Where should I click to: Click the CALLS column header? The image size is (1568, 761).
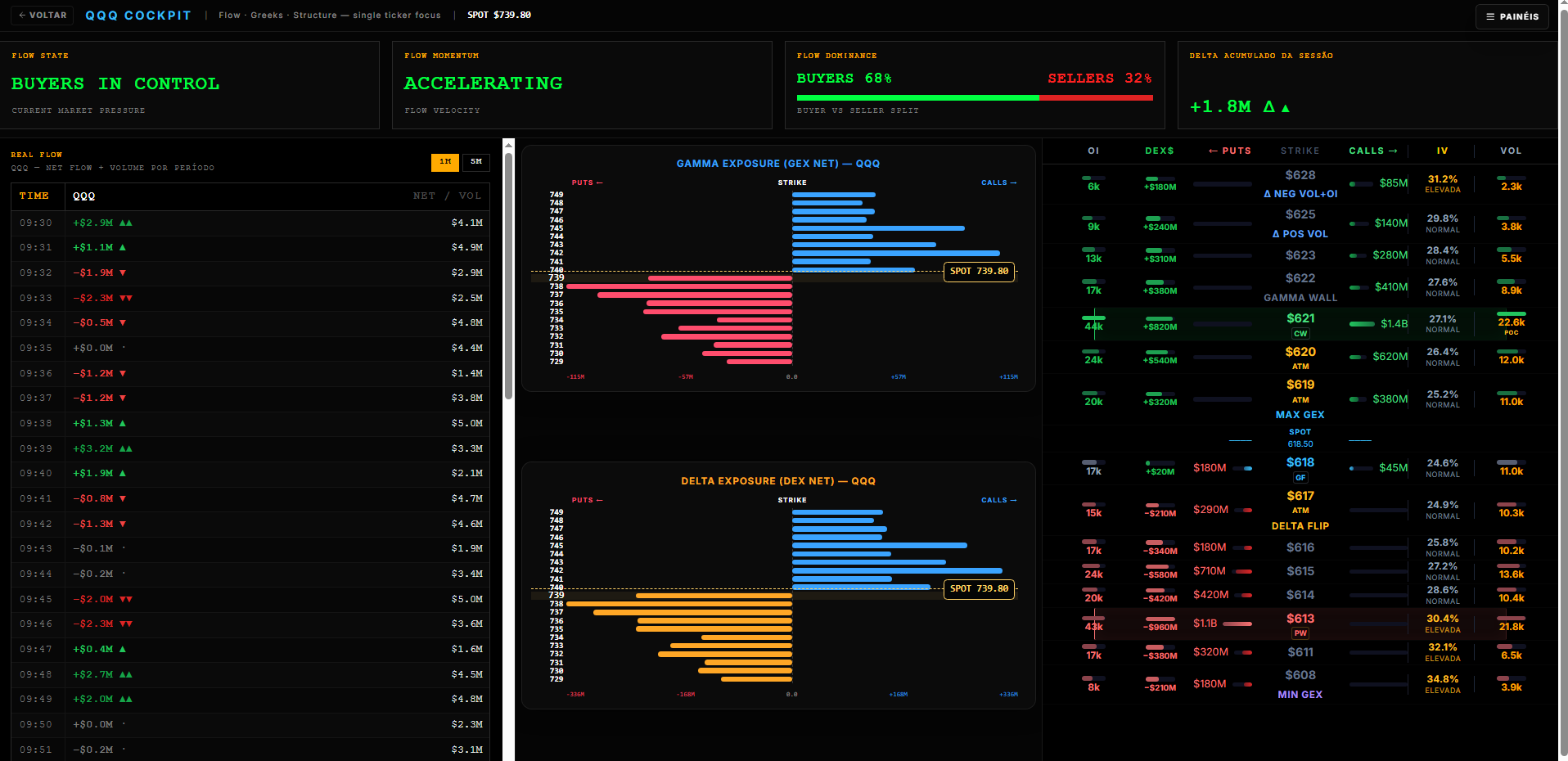[1373, 151]
